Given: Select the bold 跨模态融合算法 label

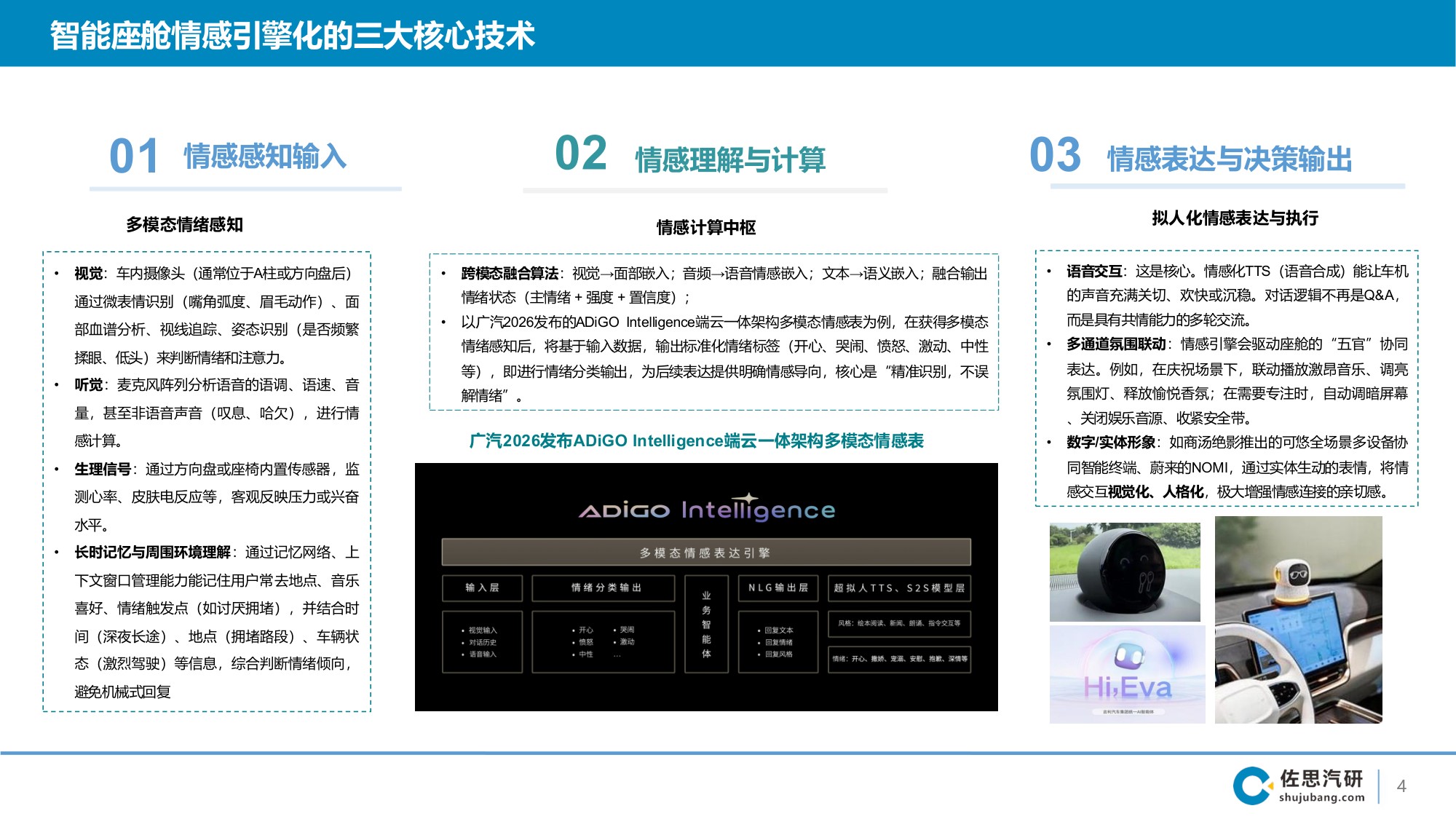Looking at the screenshot, I should (510, 274).
